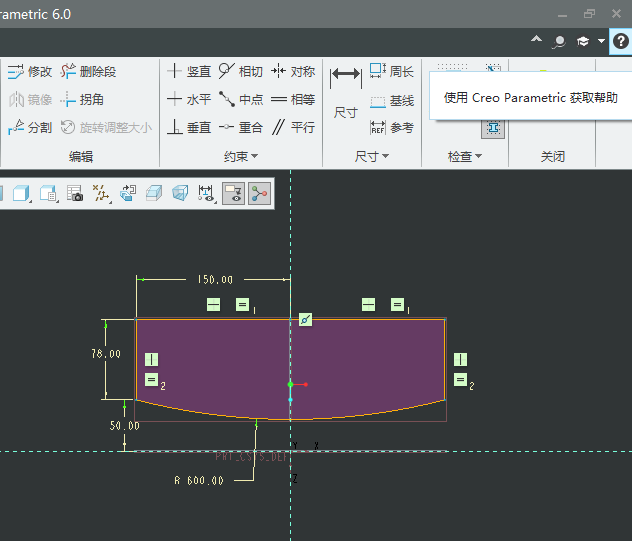
Task: Apply the 垂直 (Perpendicular) constraint
Action: click(189, 127)
